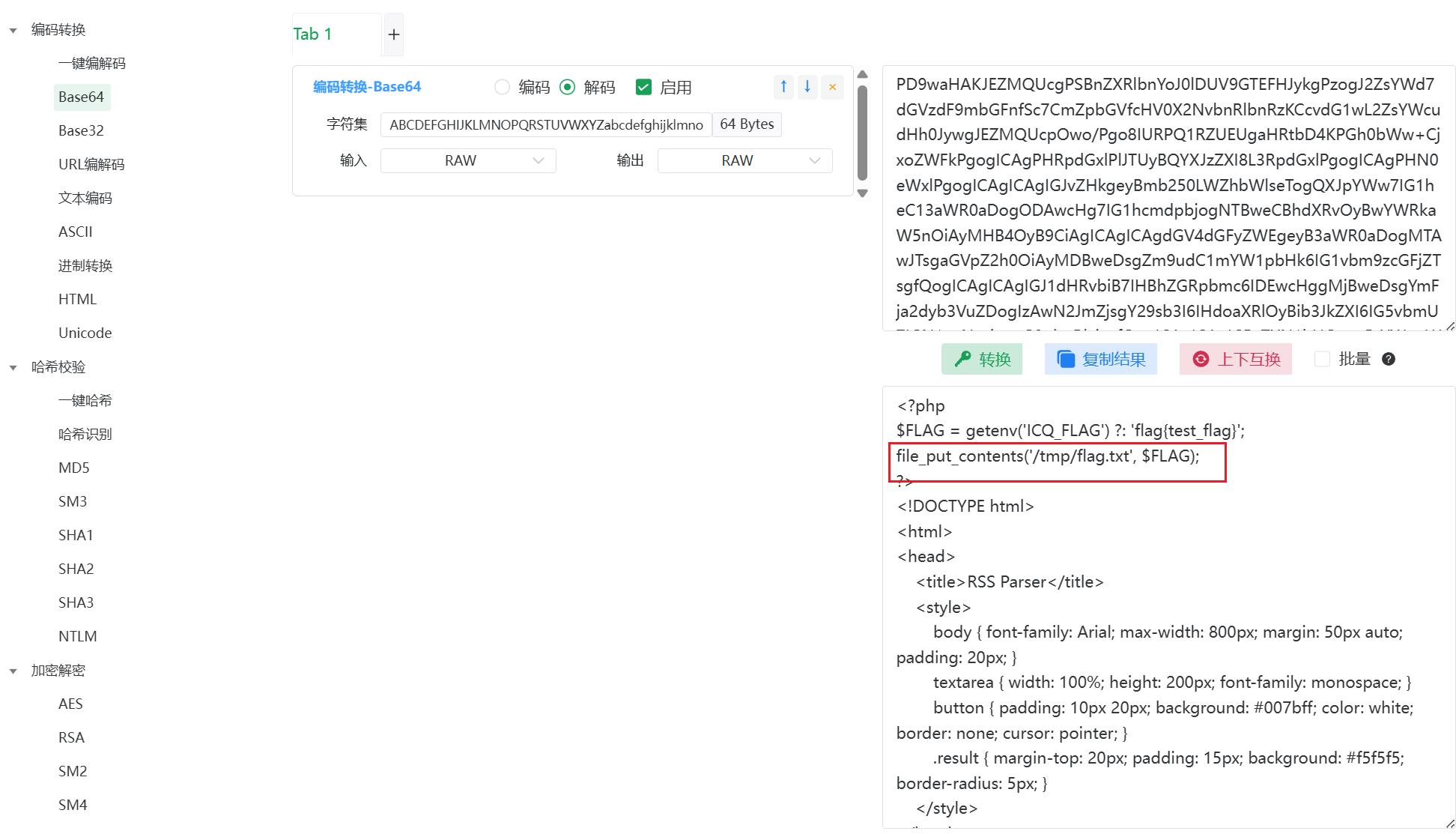The width and height of the screenshot is (1456, 834).
Task: Select the 解码 (decode) radio option
Action: (x=568, y=88)
